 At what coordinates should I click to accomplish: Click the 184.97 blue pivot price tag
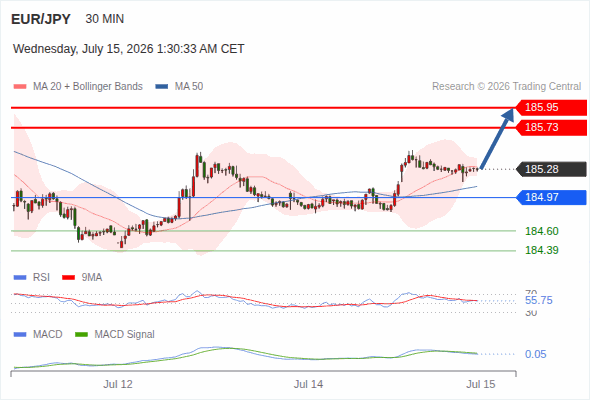click(551, 197)
